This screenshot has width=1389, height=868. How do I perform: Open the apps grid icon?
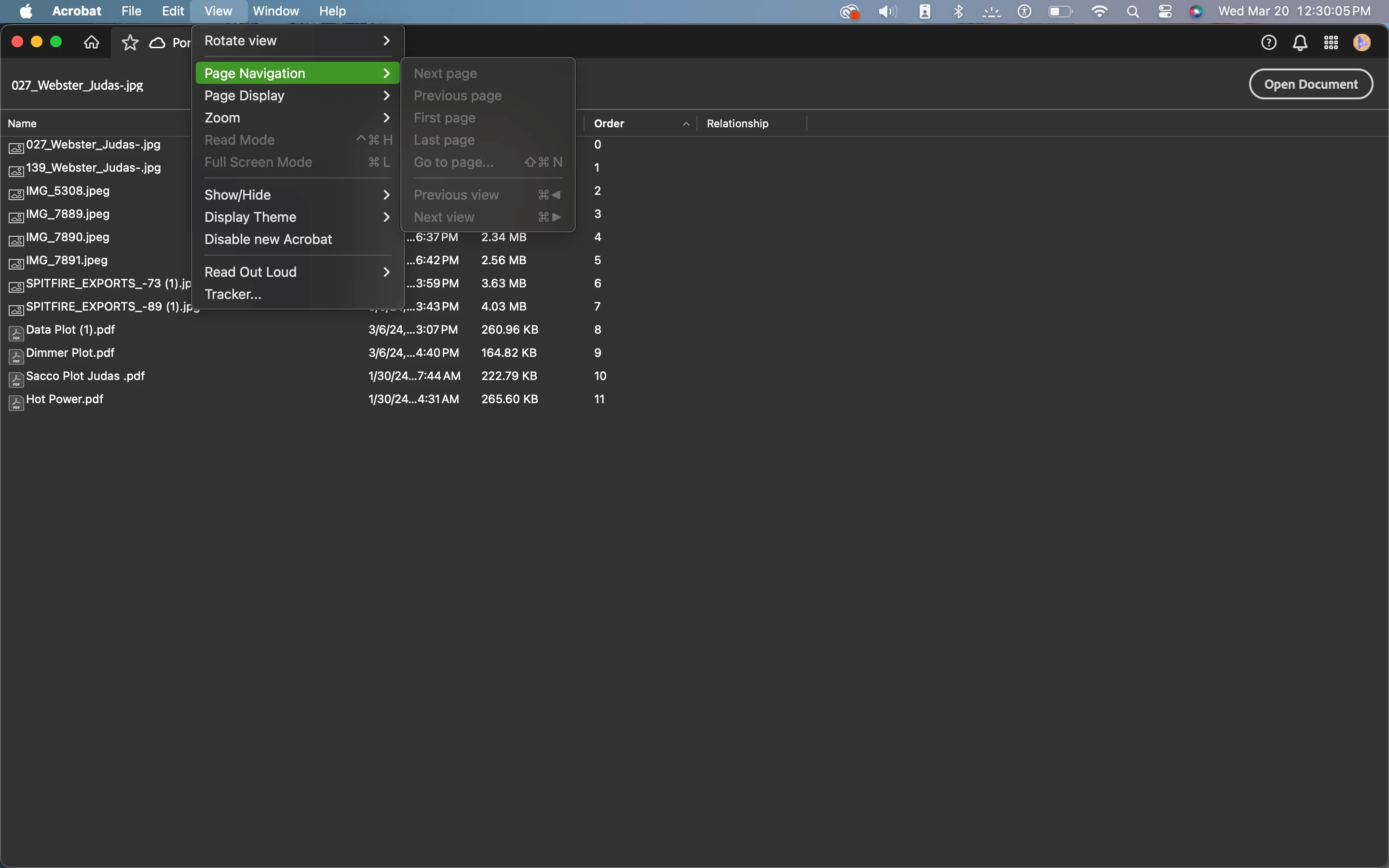point(1331,42)
